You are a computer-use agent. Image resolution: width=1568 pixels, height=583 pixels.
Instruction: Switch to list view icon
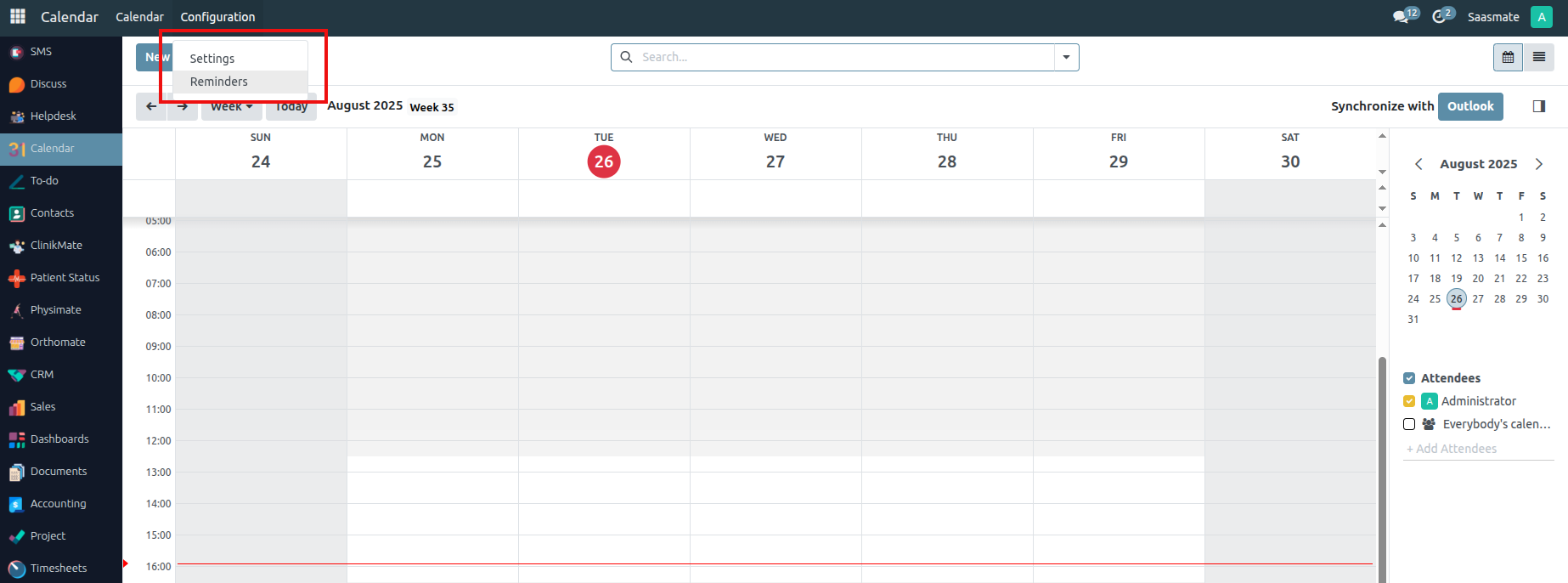pyautogui.click(x=1538, y=57)
